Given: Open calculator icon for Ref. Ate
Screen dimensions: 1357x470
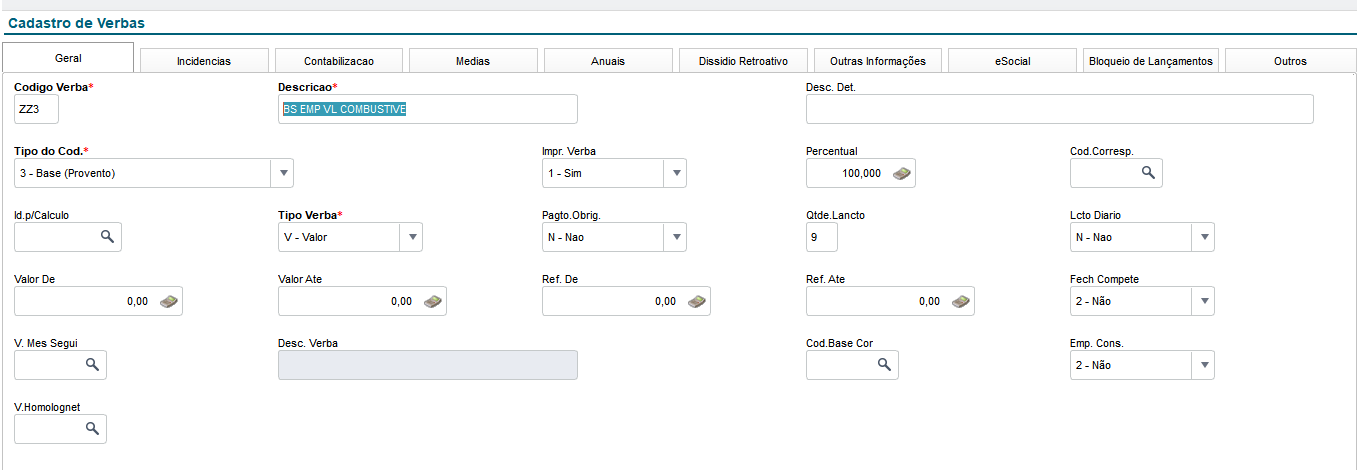Looking at the screenshot, I should click(961, 301).
